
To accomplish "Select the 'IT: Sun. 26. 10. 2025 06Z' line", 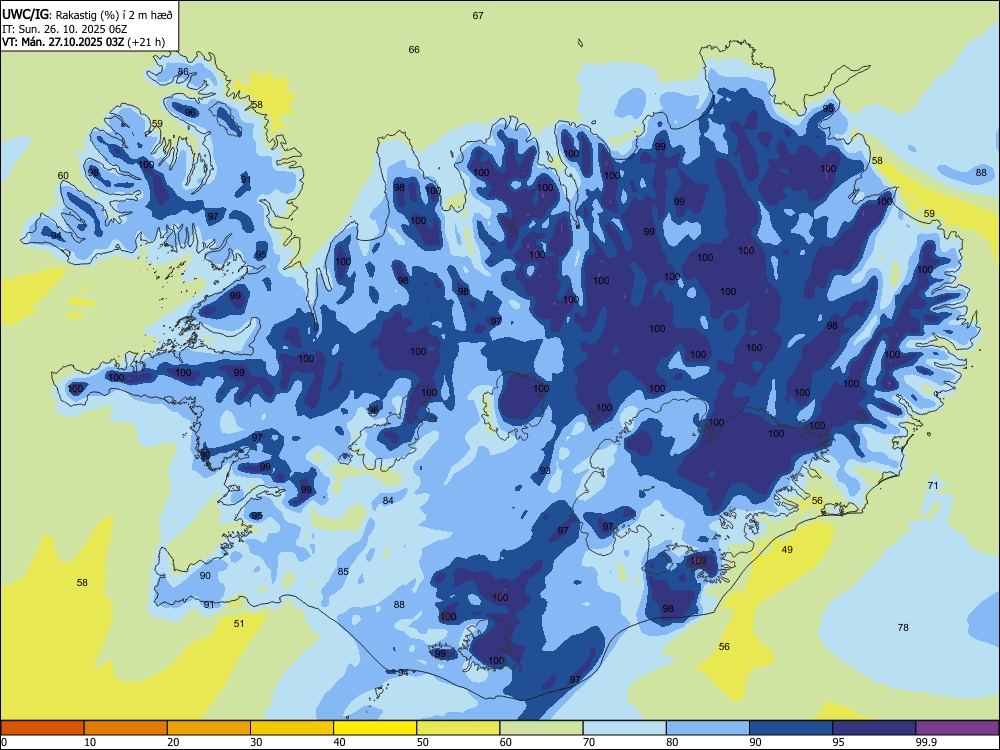I will pyautogui.click(x=64, y=29).
